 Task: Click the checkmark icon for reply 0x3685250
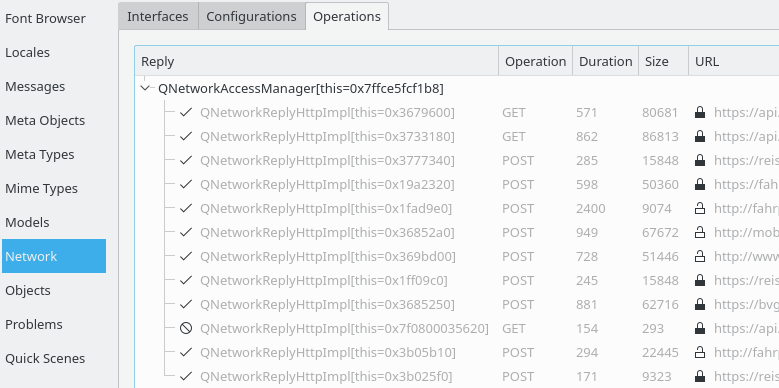pyautogui.click(x=186, y=305)
